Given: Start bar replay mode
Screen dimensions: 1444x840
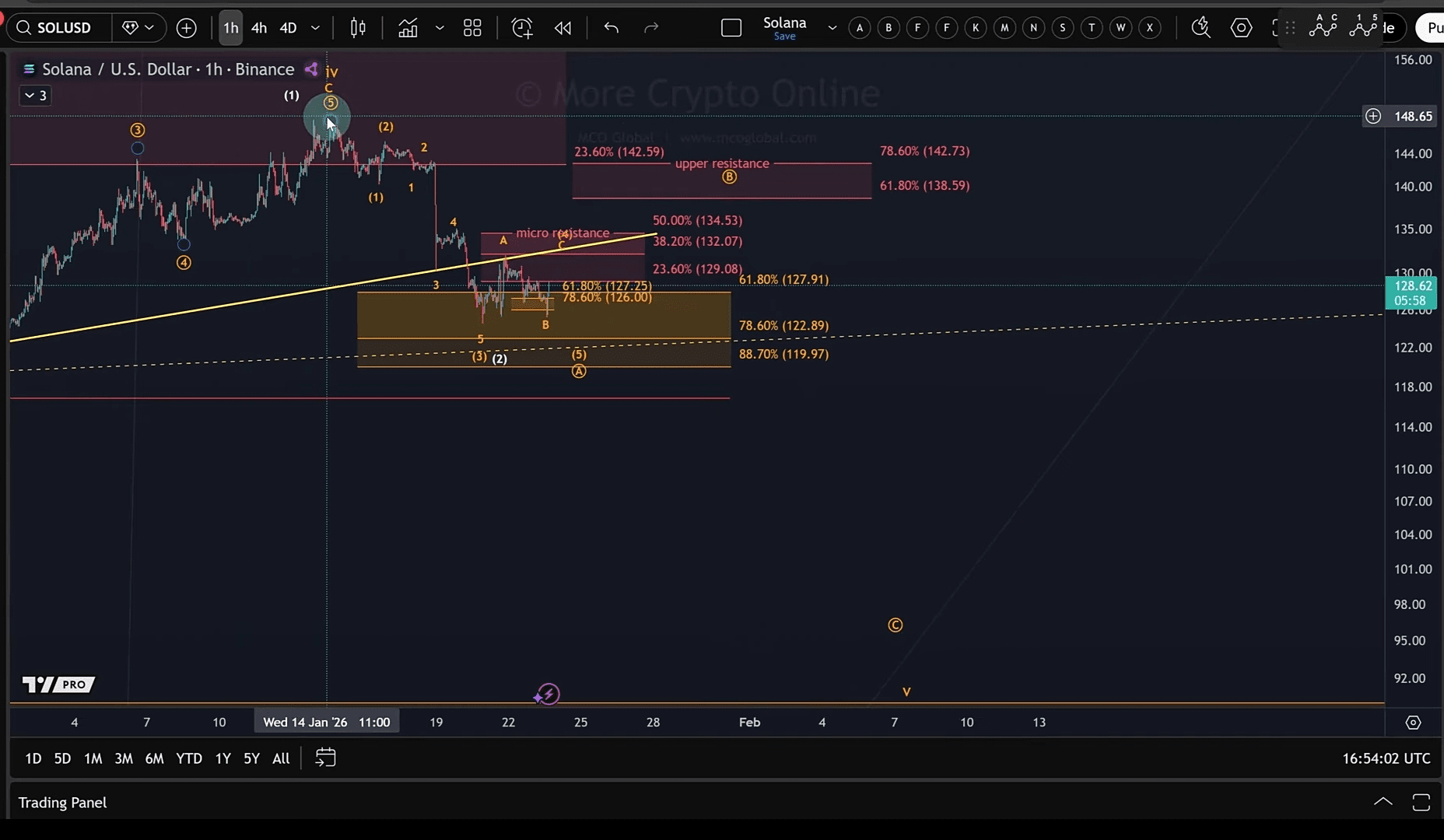Looking at the screenshot, I should pos(563,28).
